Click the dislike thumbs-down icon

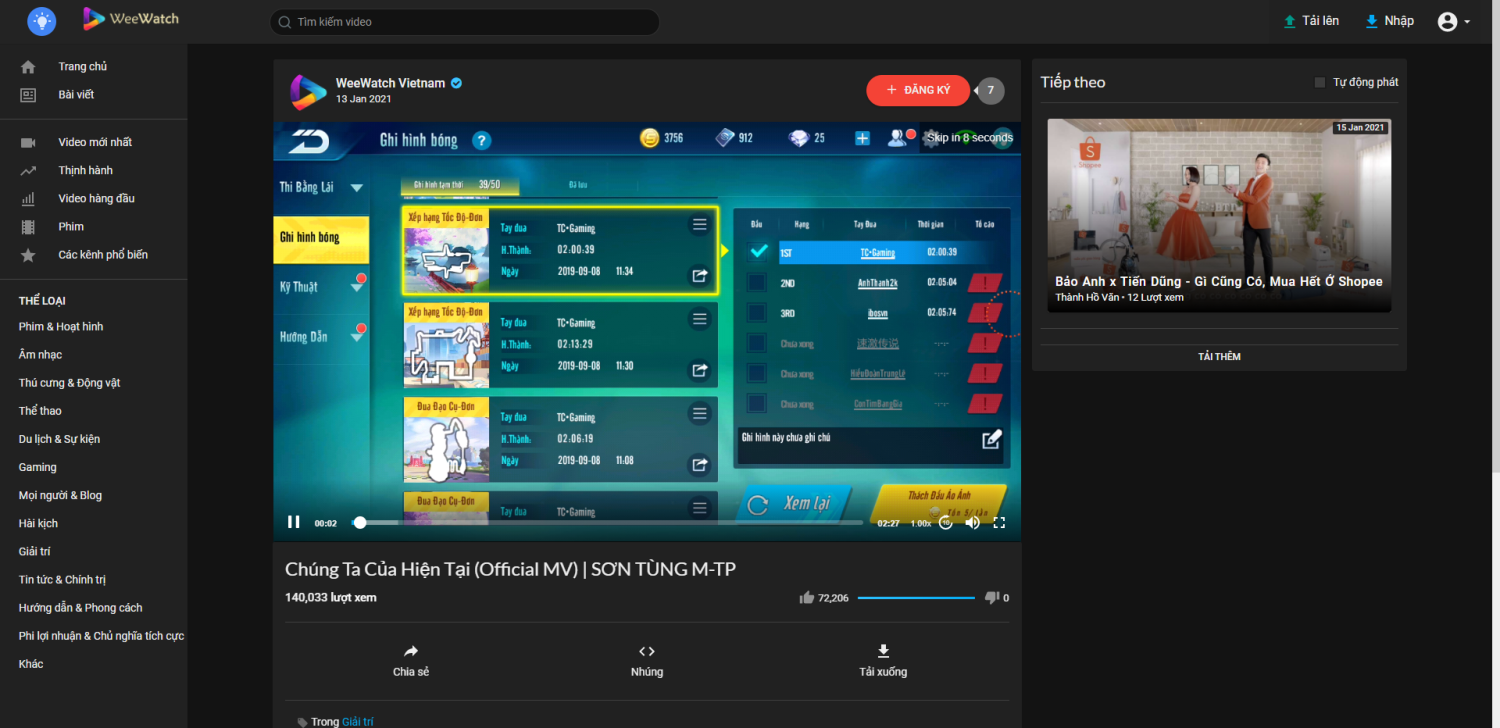[992, 598]
